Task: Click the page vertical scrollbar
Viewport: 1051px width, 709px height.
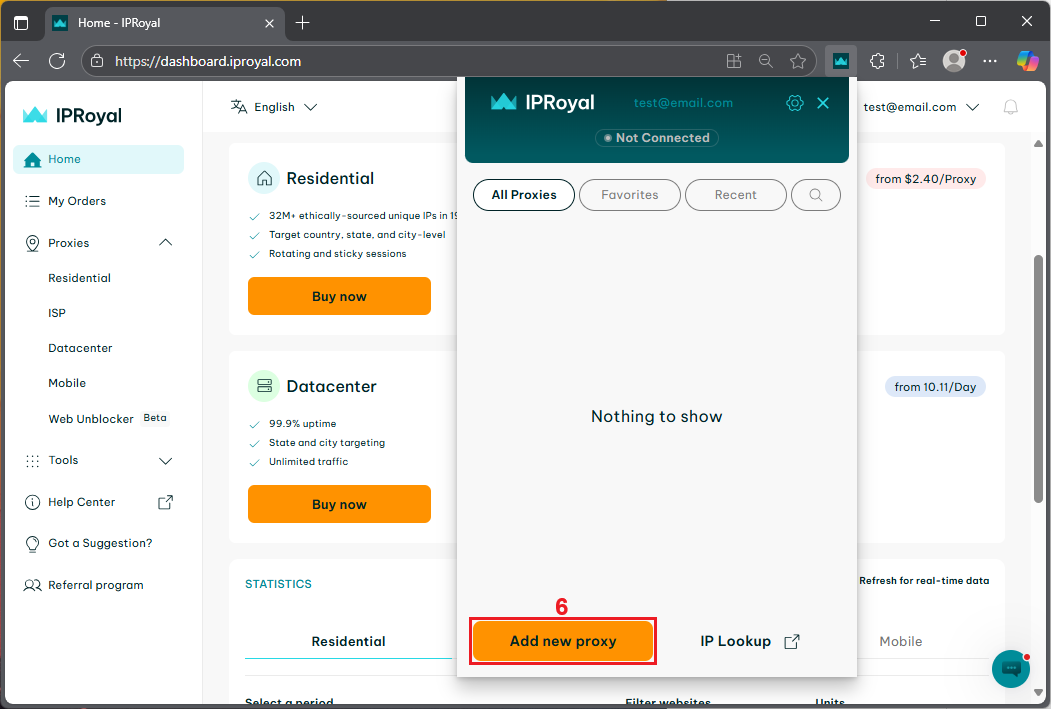Action: (1038, 379)
